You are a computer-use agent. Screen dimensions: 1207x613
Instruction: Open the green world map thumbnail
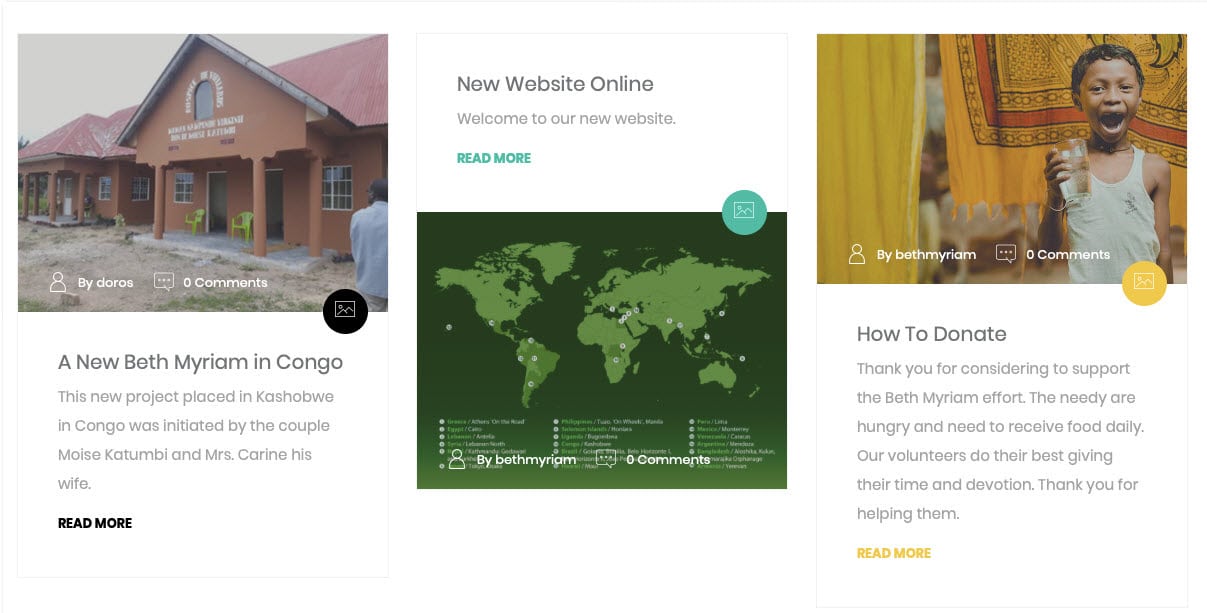[602, 350]
